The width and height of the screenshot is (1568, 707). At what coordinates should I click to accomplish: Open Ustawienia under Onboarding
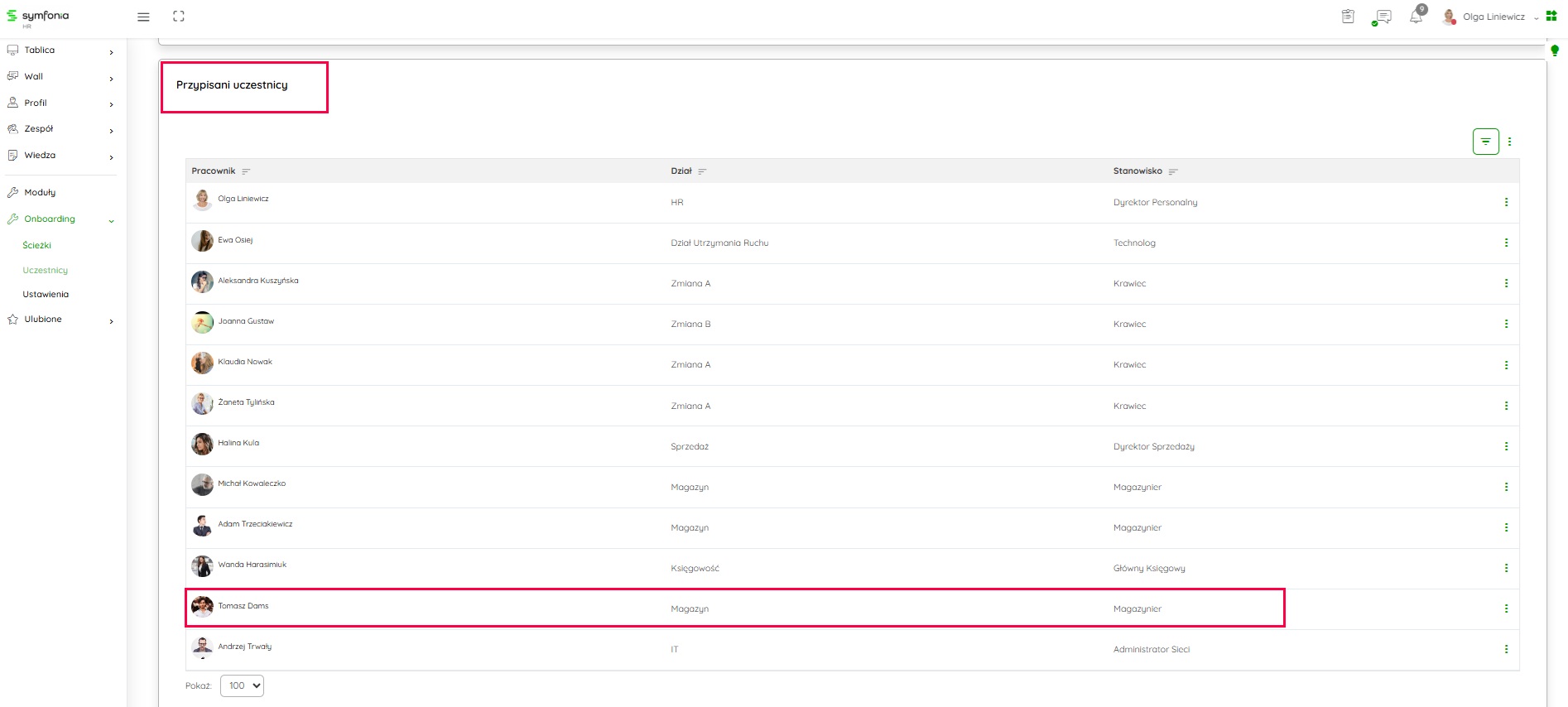(46, 295)
